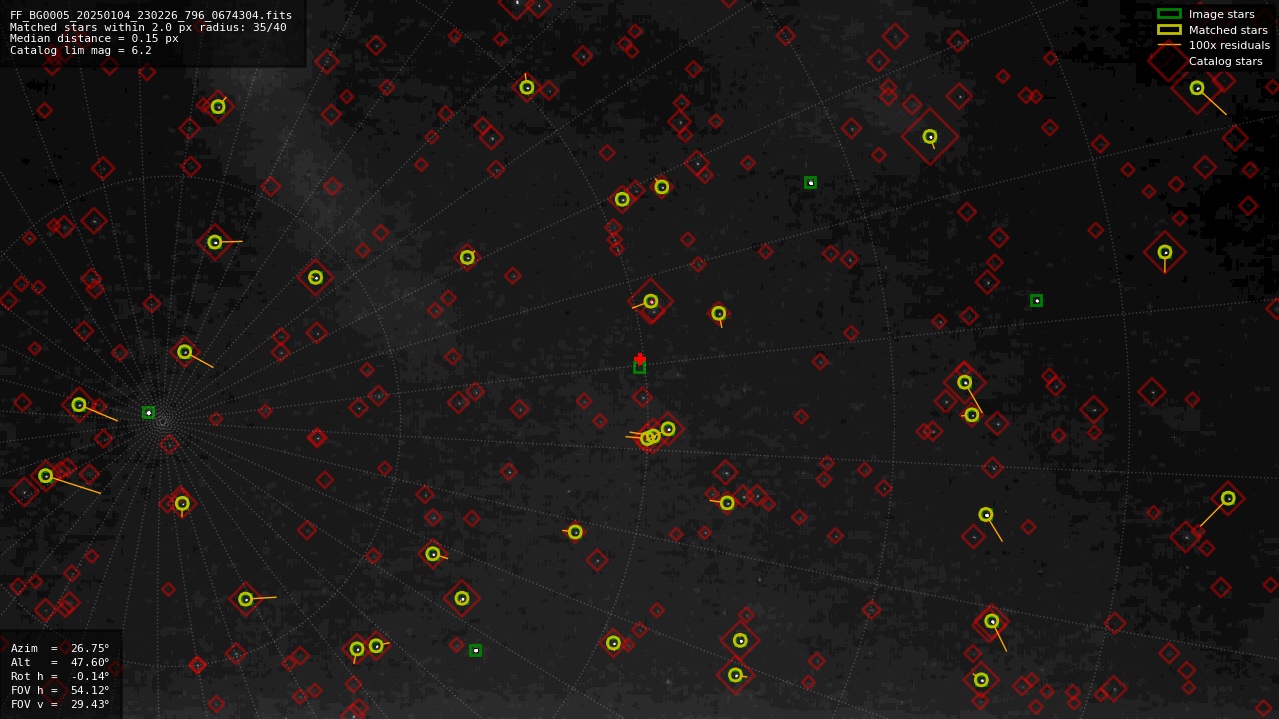1279x719 pixels.
Task: Click the FOV v = 29.43° readout
Action: tap(60, 704)
